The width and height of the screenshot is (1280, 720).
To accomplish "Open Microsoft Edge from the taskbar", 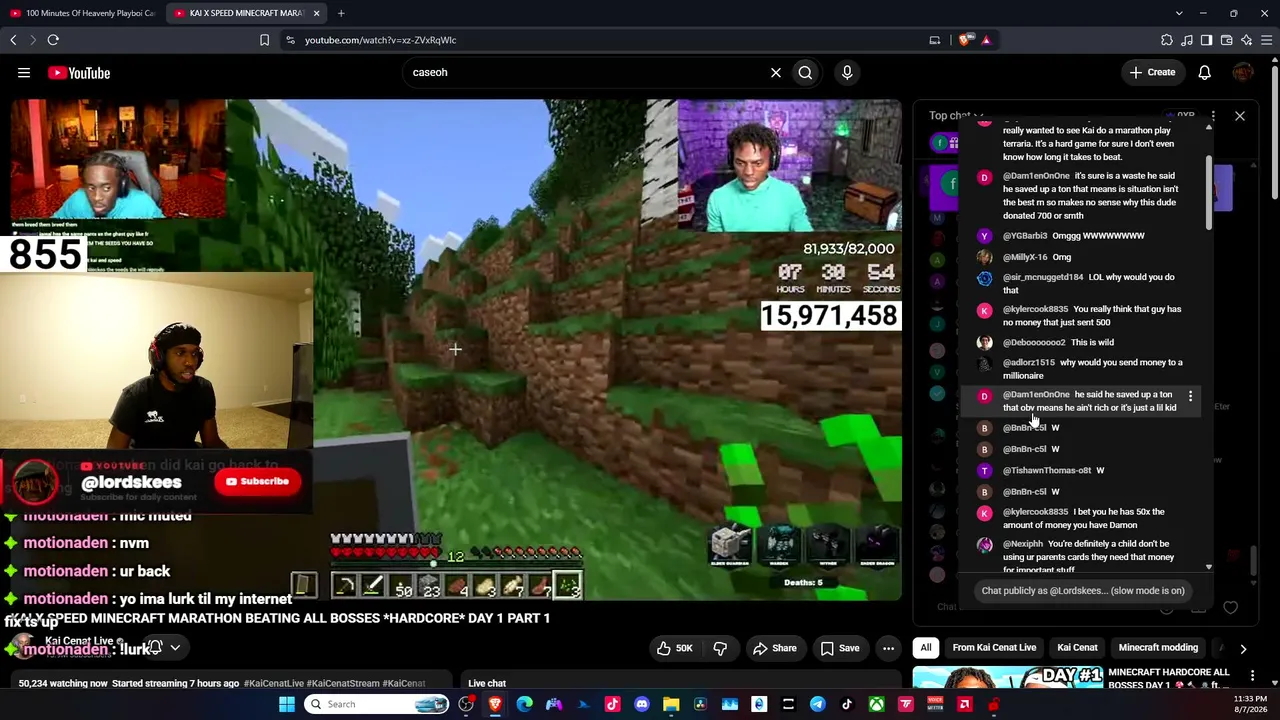I will (x=524, y=704).
